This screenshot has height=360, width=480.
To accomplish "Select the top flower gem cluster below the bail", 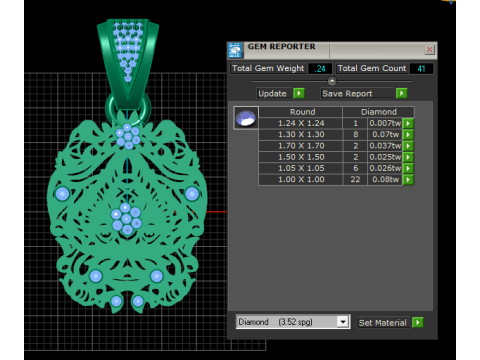I will coord(128,137).
